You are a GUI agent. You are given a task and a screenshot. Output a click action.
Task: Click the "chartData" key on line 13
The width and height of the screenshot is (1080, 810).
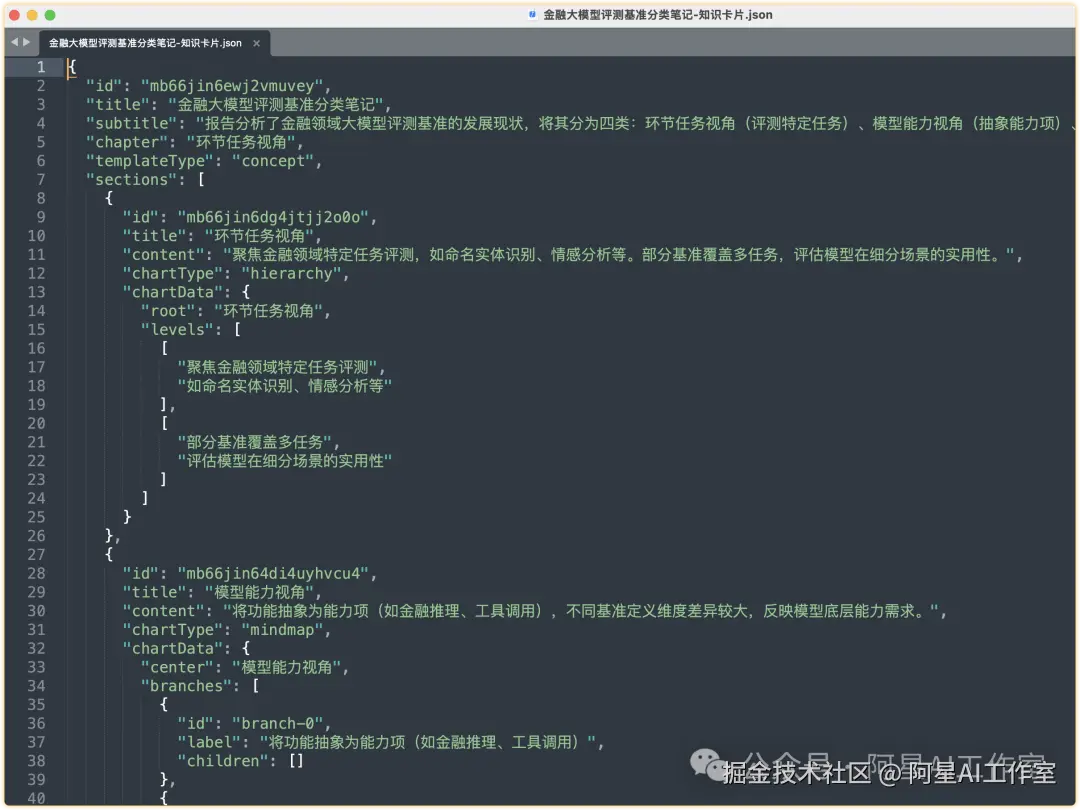pyautogui.click(x=173, y=292)
